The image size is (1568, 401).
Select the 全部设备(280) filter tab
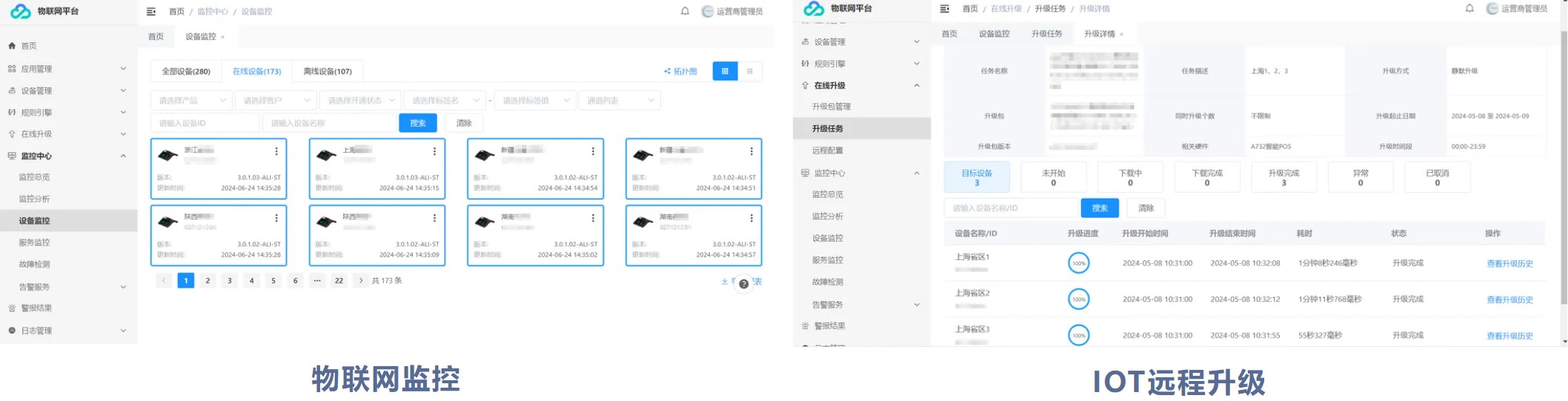click(x=186, y=71)
